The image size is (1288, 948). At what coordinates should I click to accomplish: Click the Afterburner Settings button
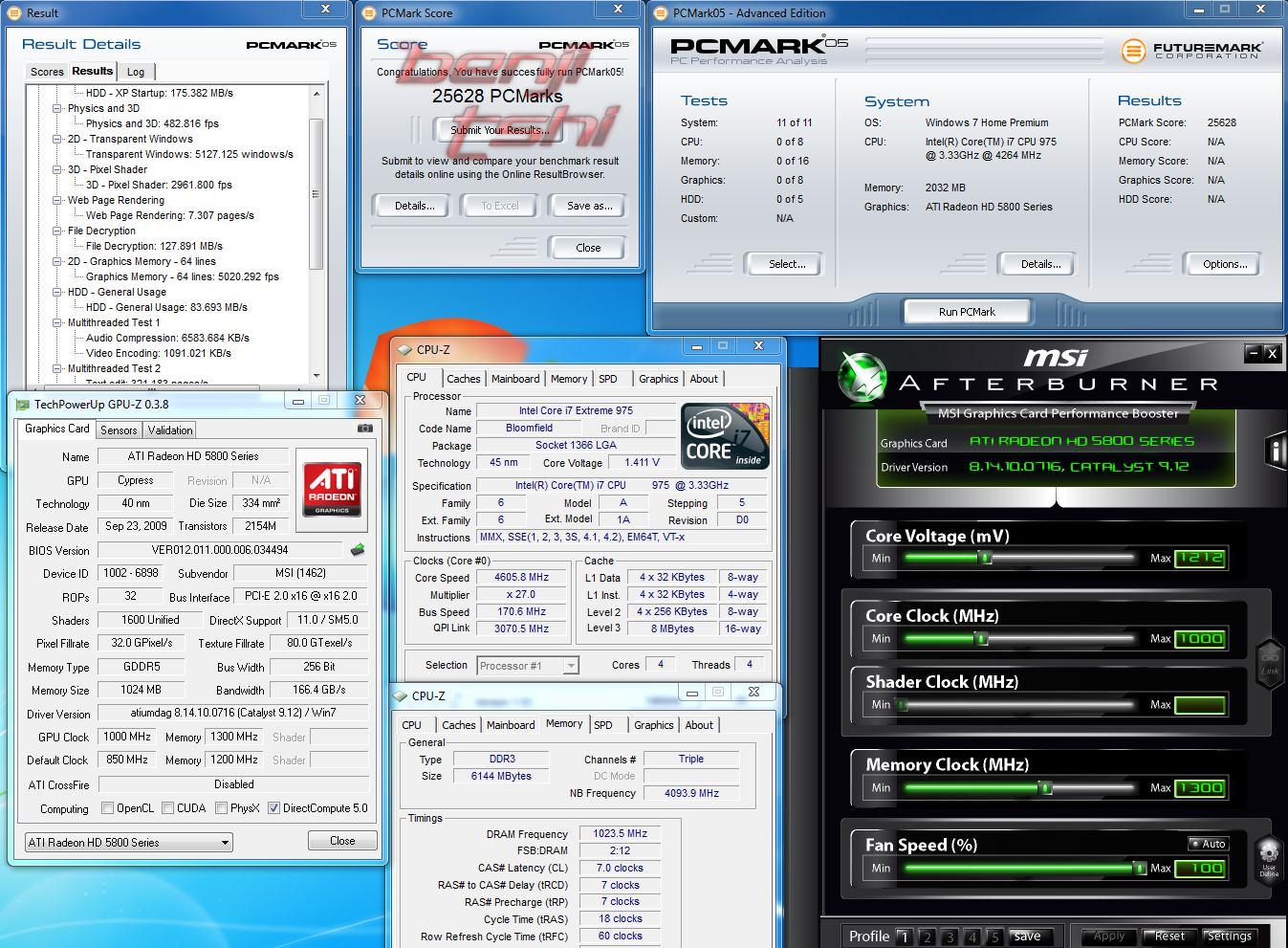tap(1229, 937)
